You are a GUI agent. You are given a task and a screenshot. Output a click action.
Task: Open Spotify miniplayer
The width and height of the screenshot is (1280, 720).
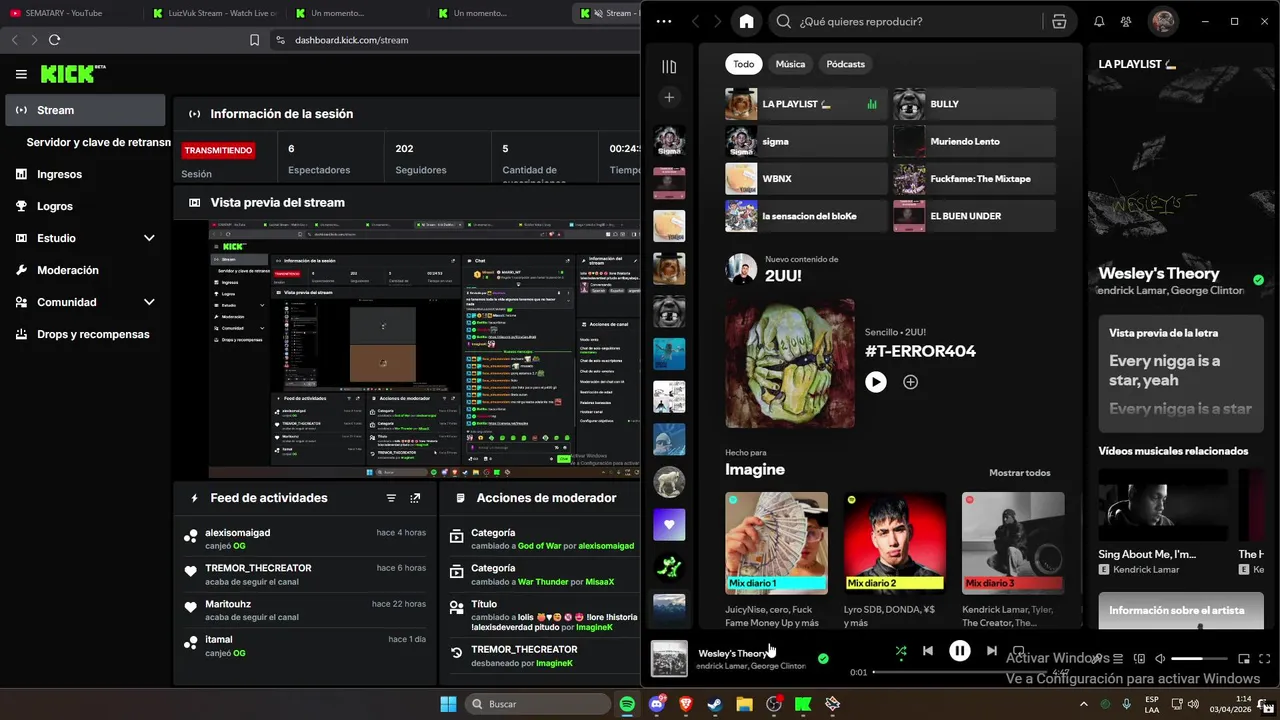coord(1244,659)
